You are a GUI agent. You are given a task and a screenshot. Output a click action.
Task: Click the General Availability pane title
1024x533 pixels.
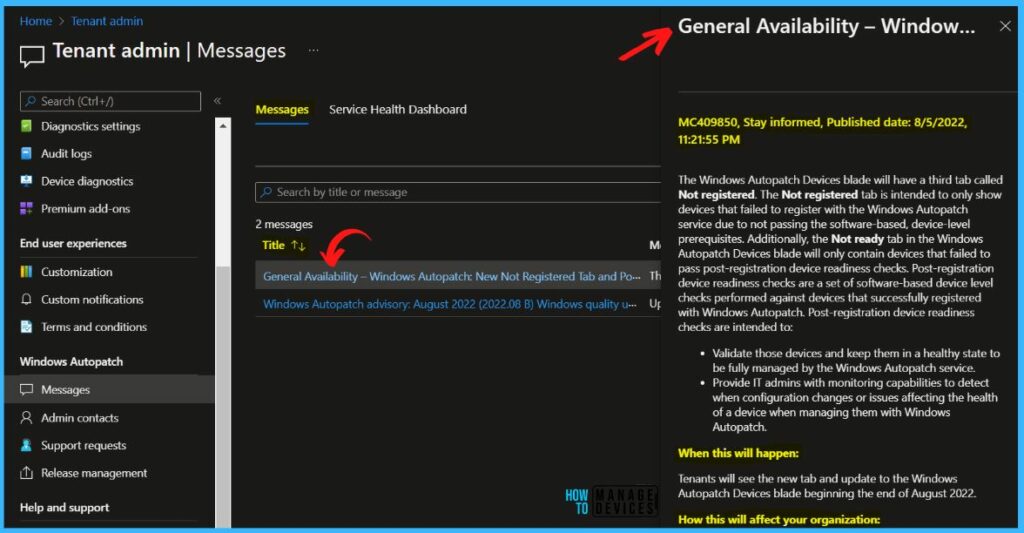[826, 26]
